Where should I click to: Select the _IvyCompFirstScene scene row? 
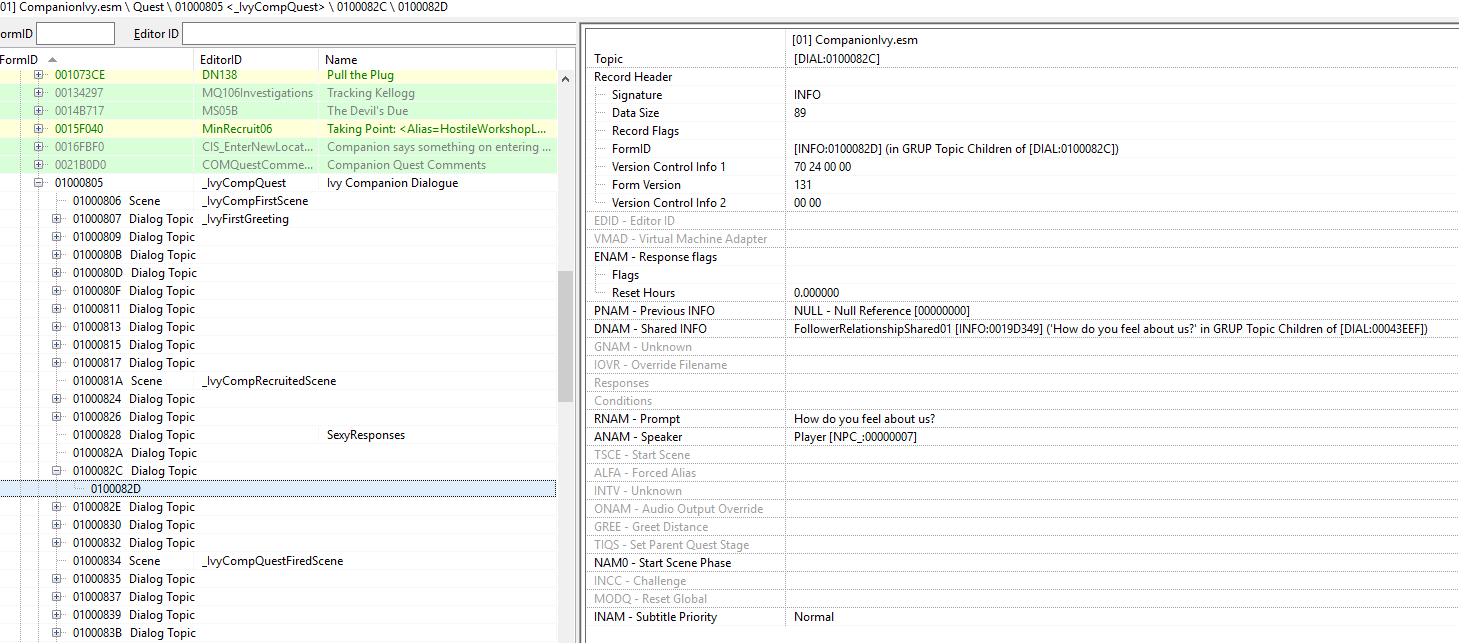278,201
